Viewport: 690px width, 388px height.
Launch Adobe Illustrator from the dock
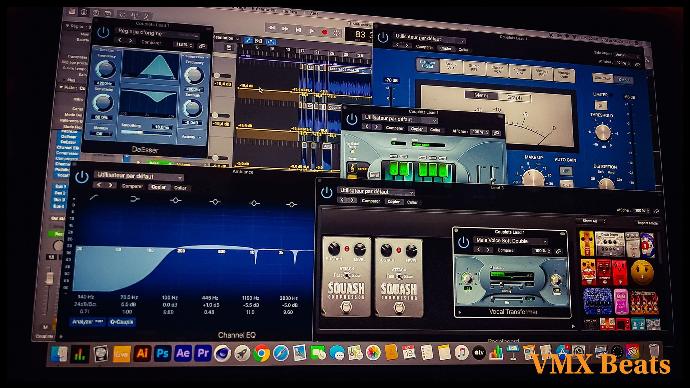142,353
